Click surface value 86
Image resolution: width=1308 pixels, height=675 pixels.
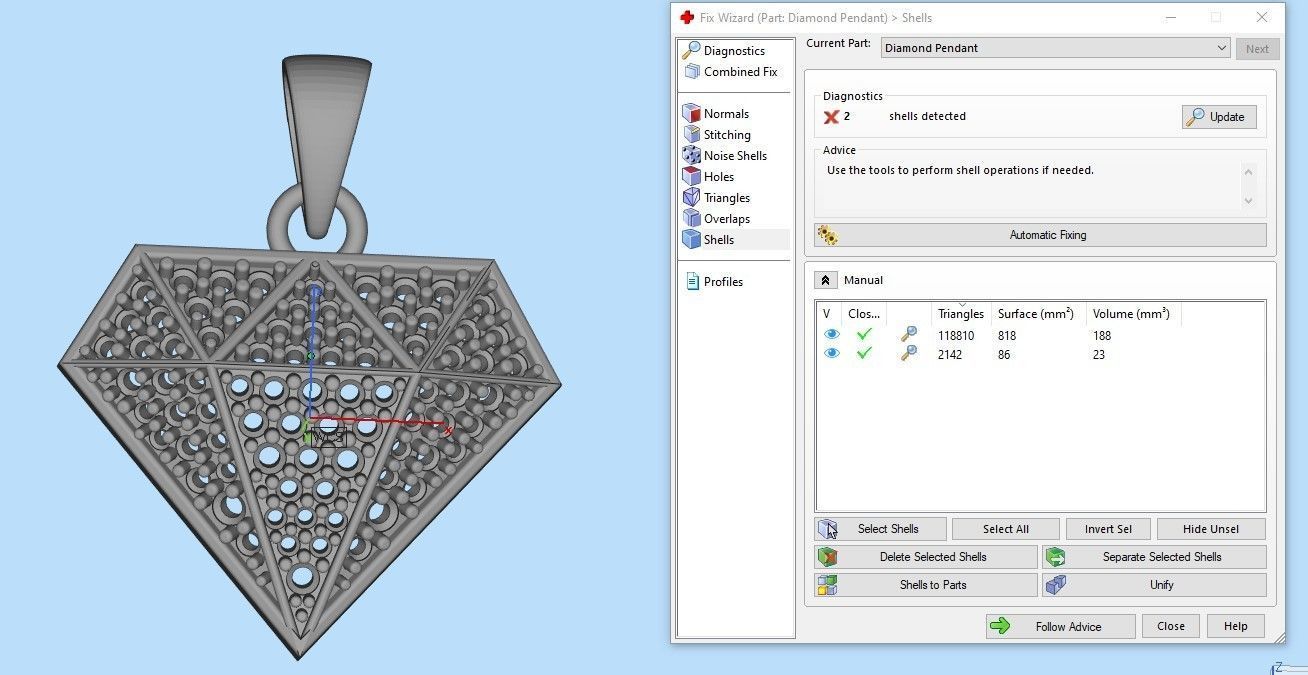pos(1004,355)
